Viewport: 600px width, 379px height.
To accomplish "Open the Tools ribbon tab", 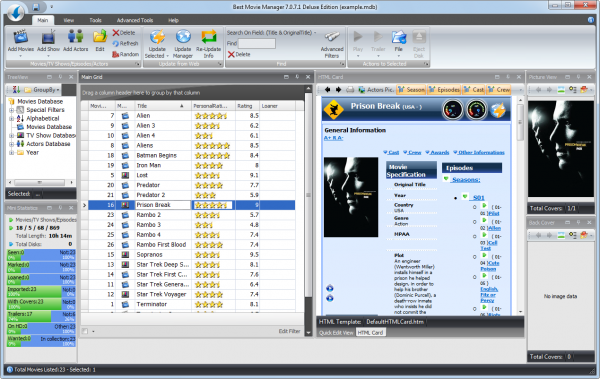I will [95, 20].
